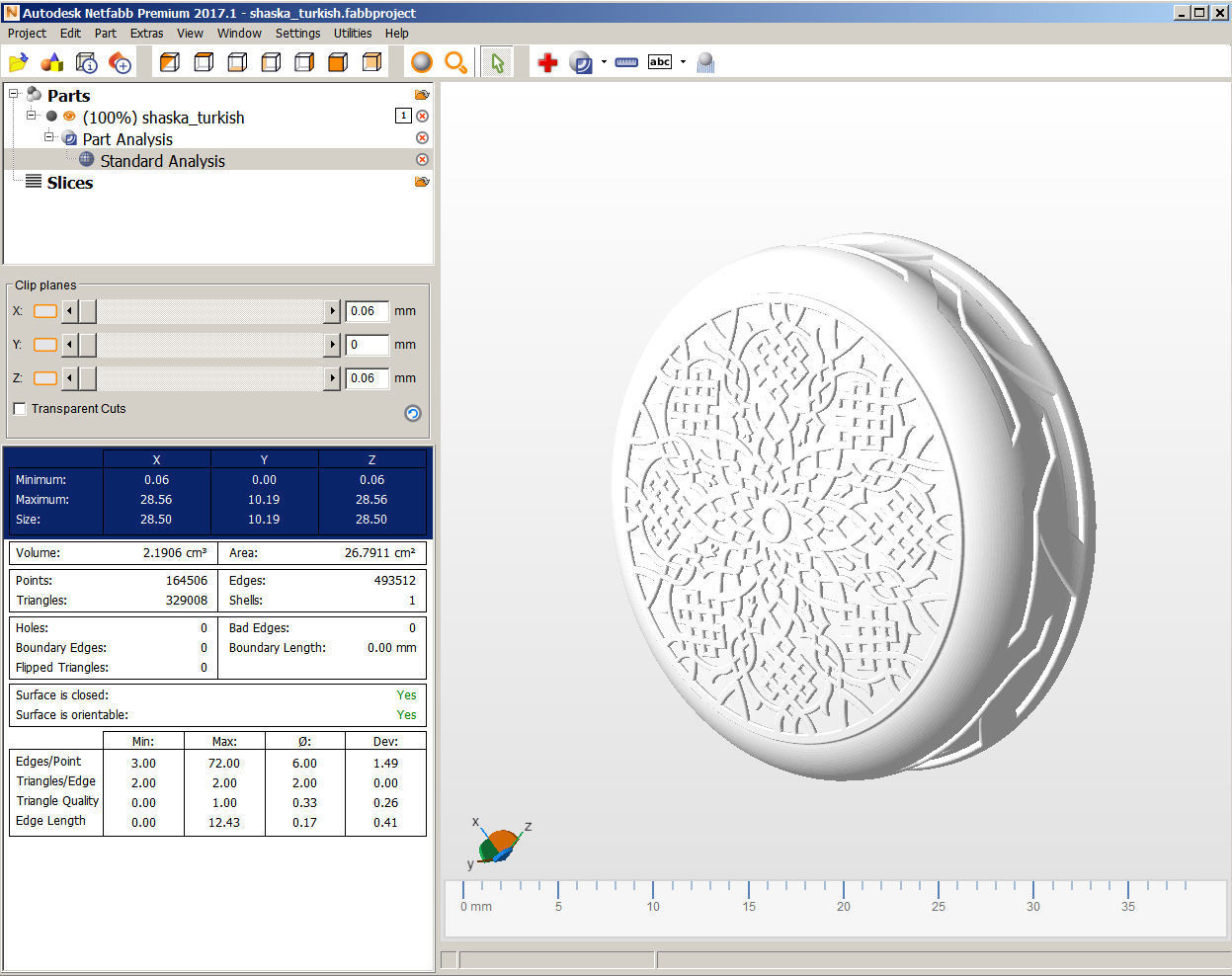Screen dimensions: 1232x976
Task: Select the Standard Analysis tree item
Action: pyautogui.click(x=162, y=160)
